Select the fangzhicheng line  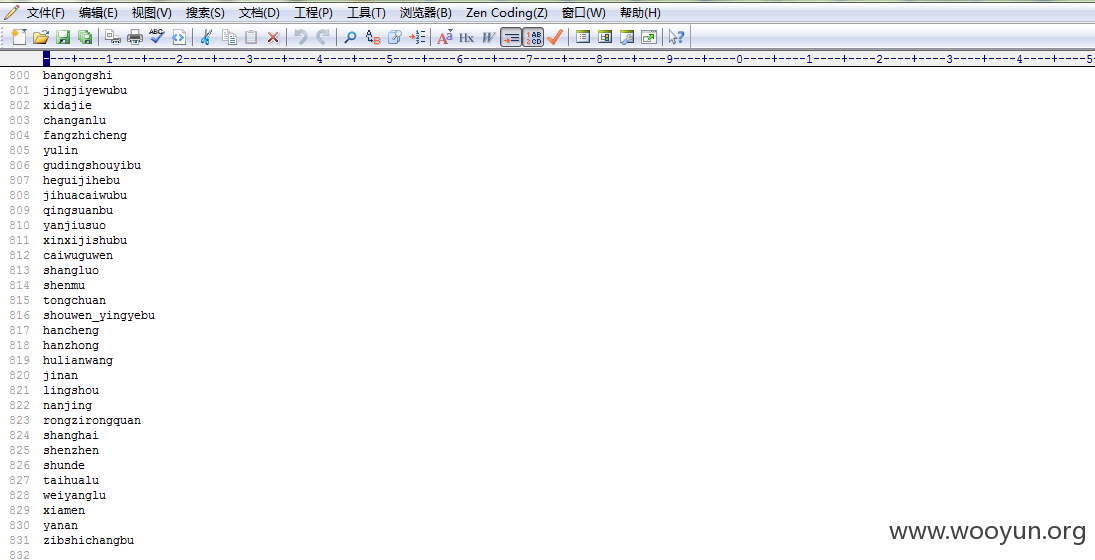(x=85, y=135)
